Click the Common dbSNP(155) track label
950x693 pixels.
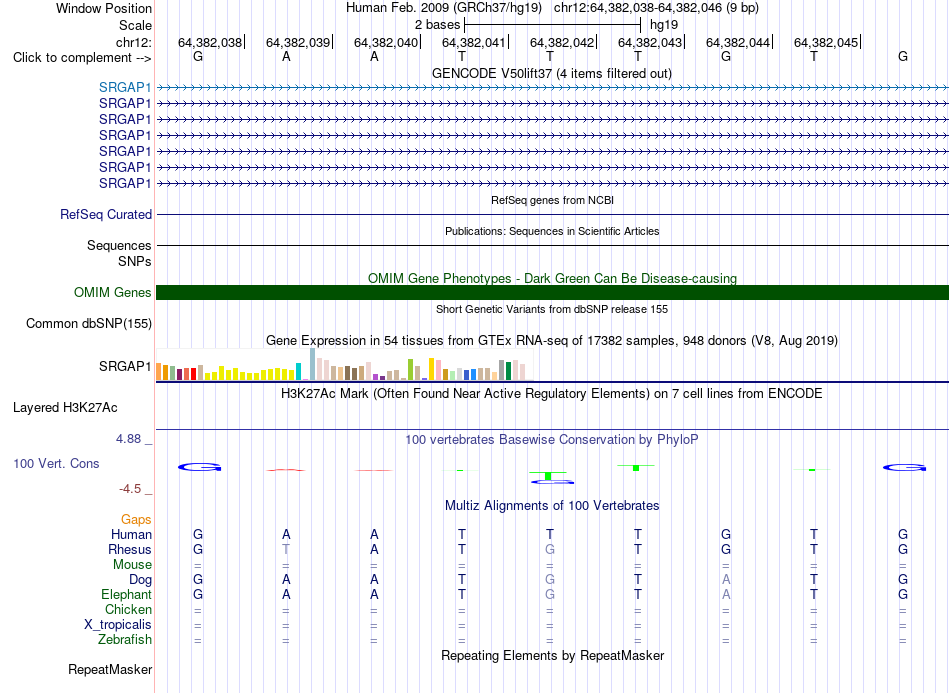pos(89,323)
